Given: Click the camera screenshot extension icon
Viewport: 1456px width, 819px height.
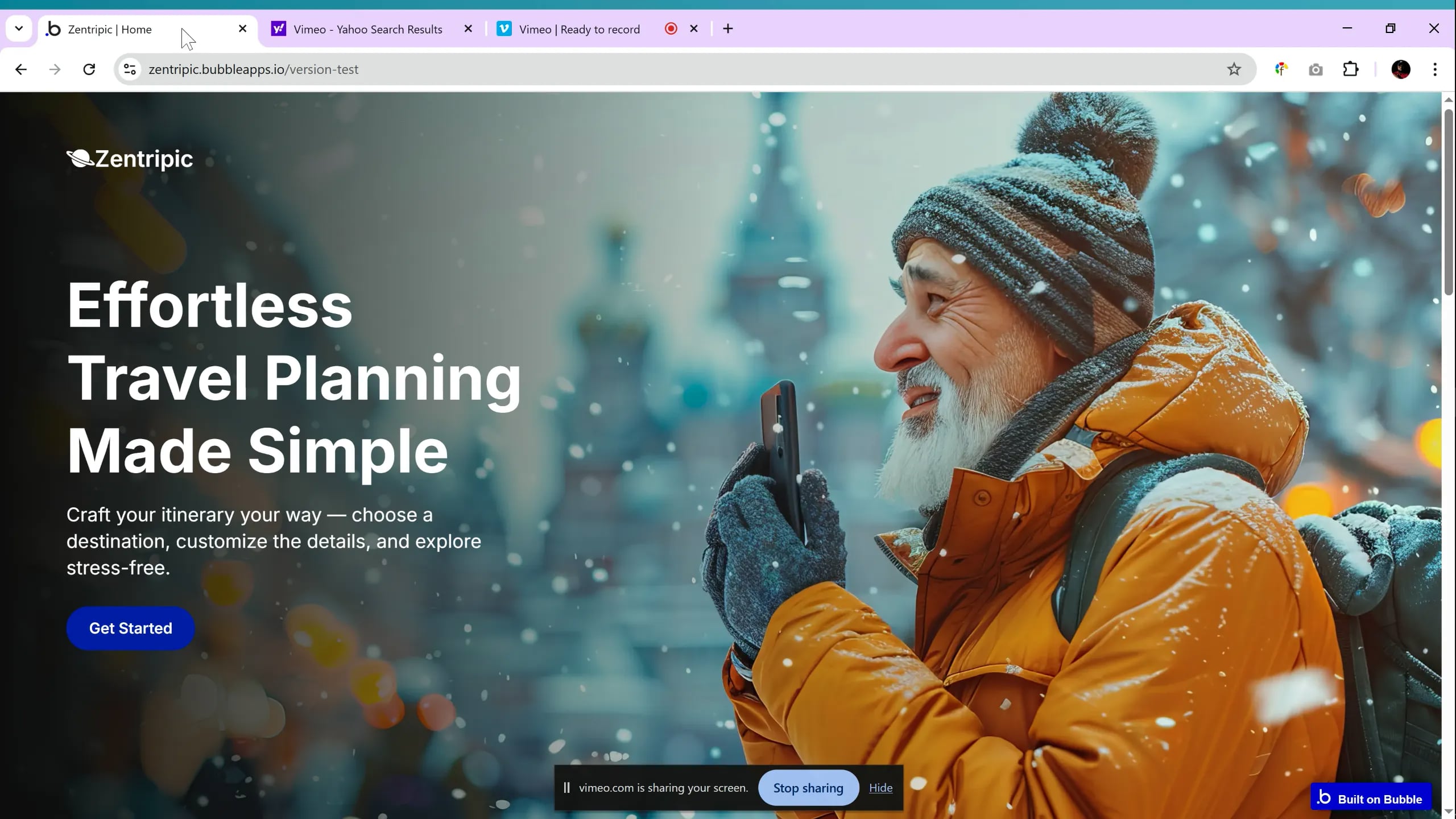Looking at the screenshot, I should coord(1316,69).
